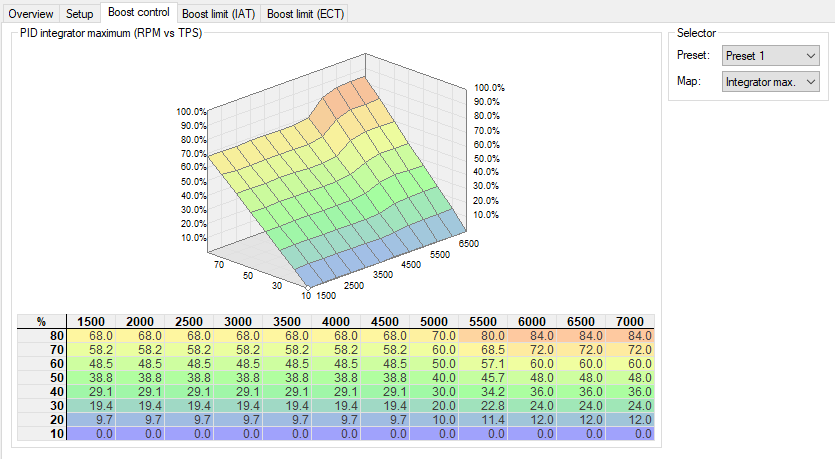Select cell 70.0 at 5000 RPM, 80 TPS
Screen dimensions: 835x459
(434, 336)
